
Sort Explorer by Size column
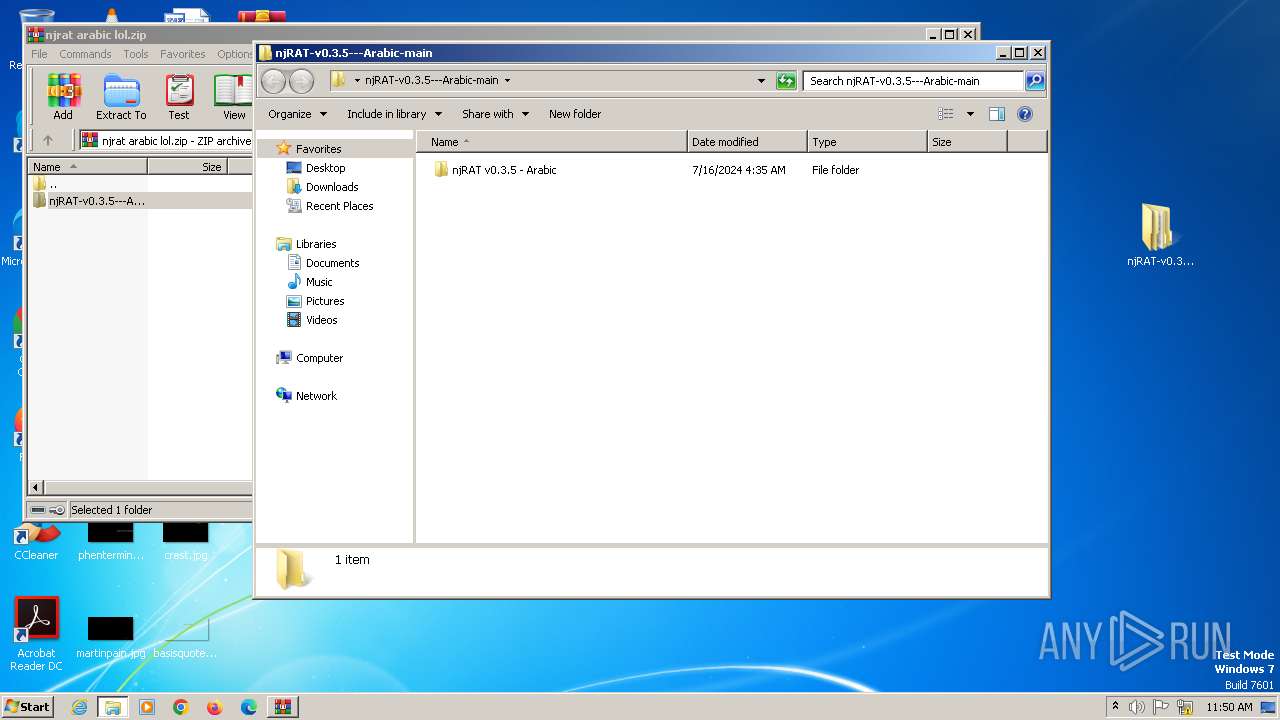[967, 142]
